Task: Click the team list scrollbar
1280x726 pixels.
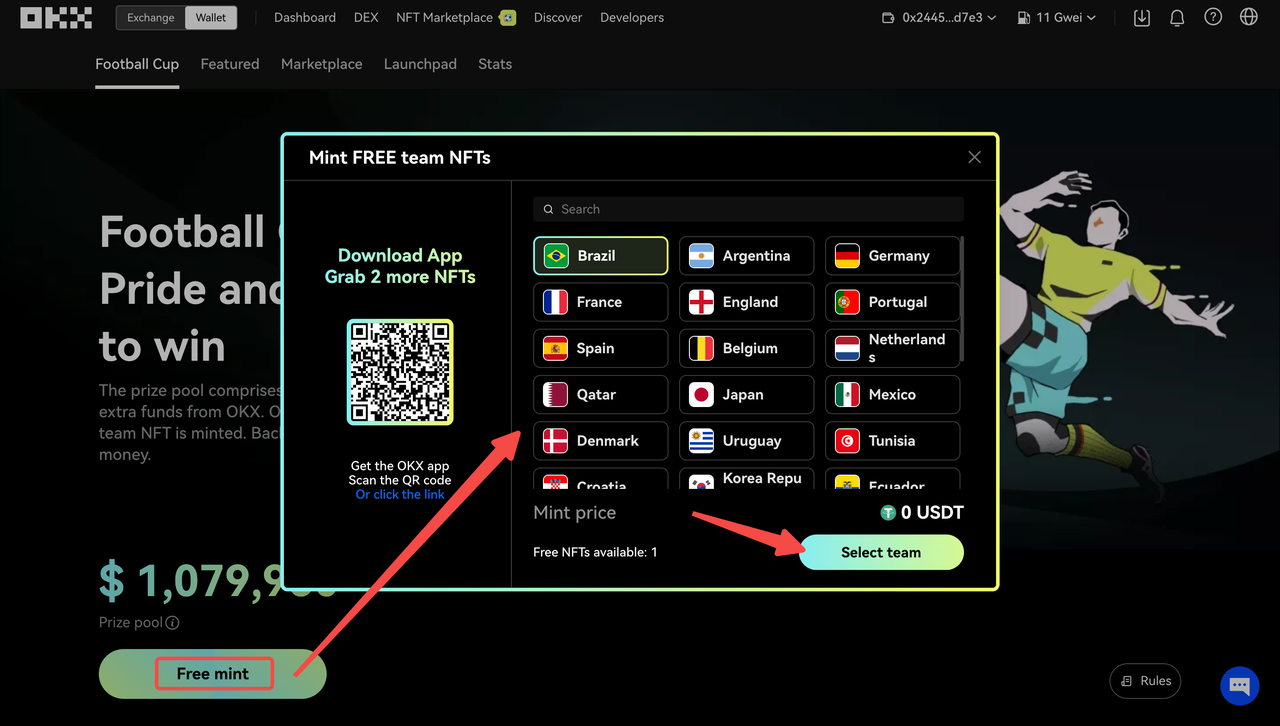Action: (961, 300)
